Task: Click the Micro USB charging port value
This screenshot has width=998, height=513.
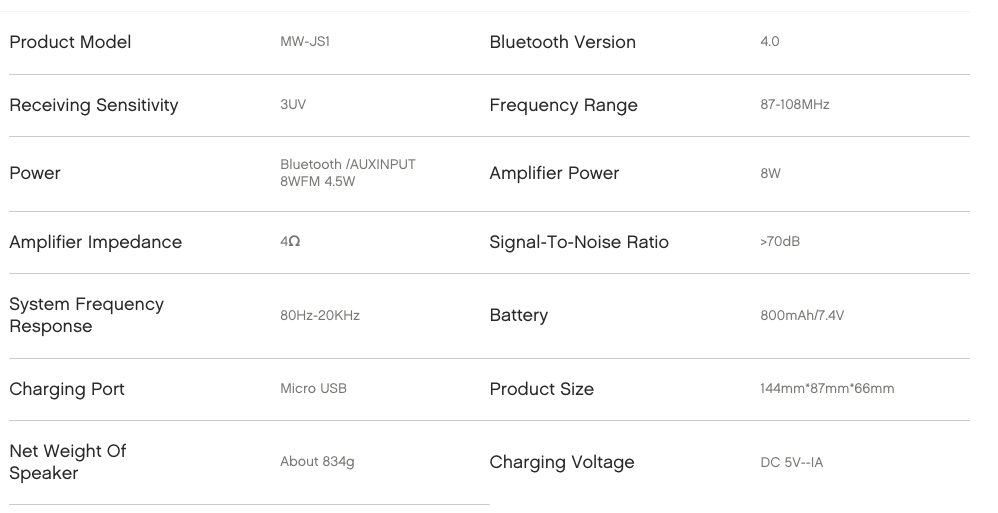Action: 313,388
